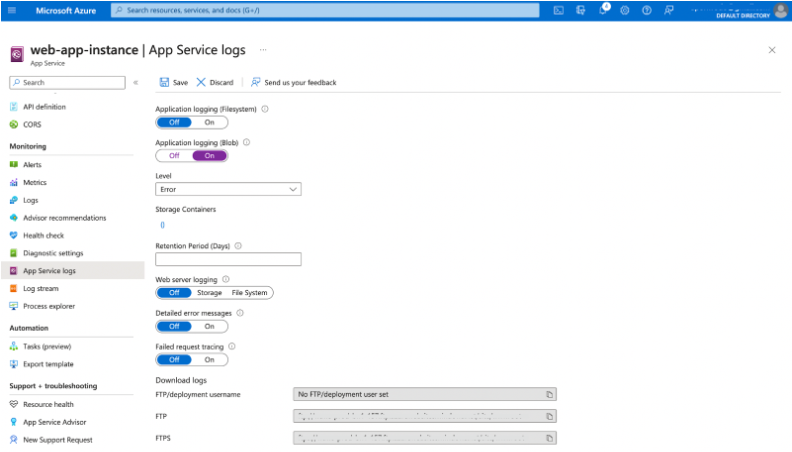792x452 pixels.
Task: Click the Retention Period (Days) field
Action: (228, 259)
